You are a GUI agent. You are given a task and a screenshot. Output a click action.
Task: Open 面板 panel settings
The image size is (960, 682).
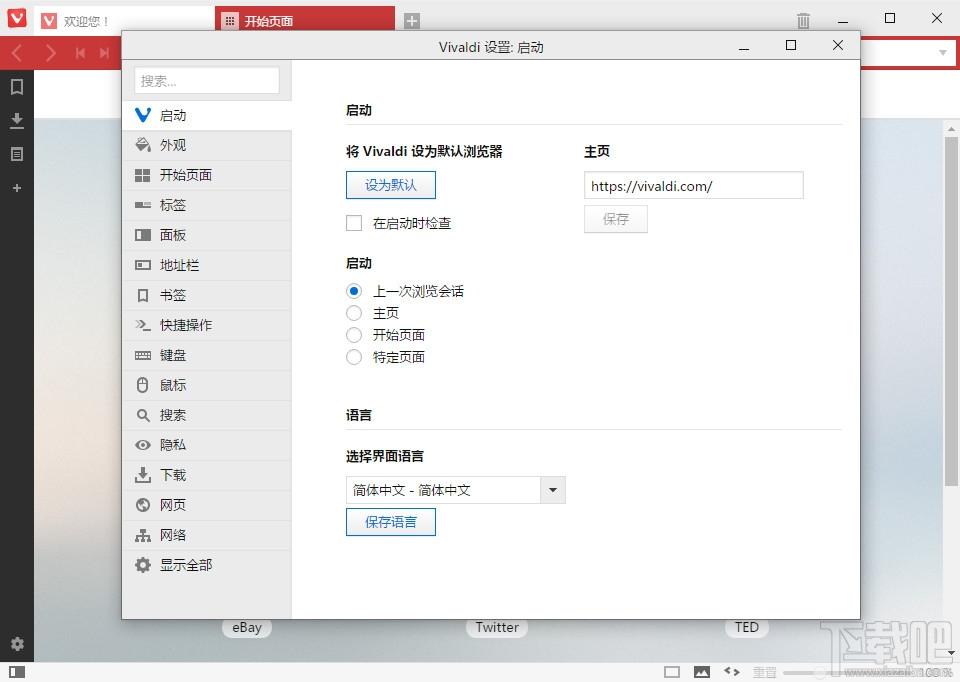tap(207, 235)
